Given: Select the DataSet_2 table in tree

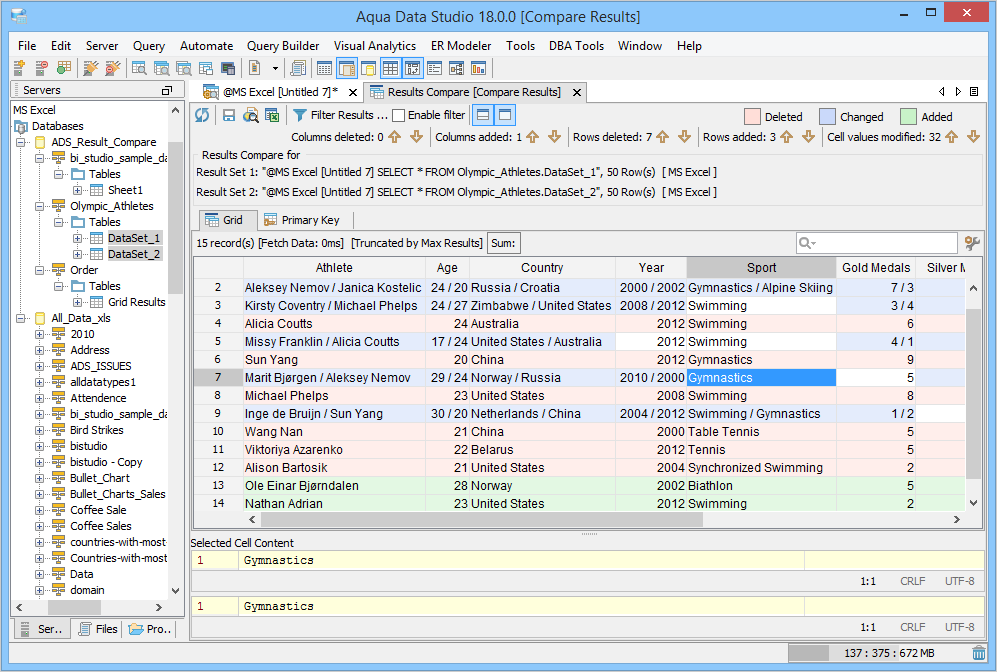Looking at the screenshot, I should 134,254.
